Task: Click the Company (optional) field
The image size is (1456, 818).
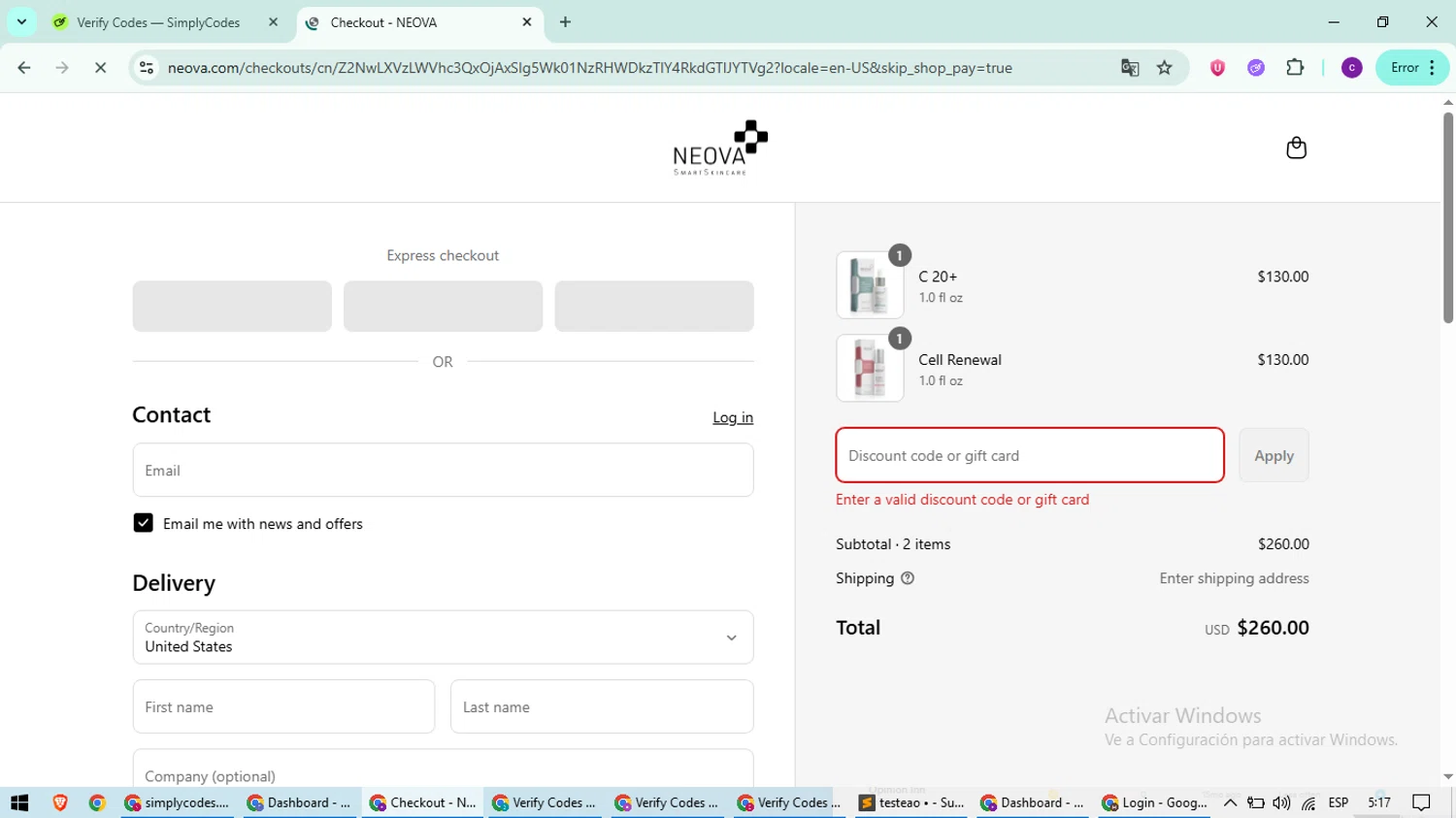Action: [443, 769]
